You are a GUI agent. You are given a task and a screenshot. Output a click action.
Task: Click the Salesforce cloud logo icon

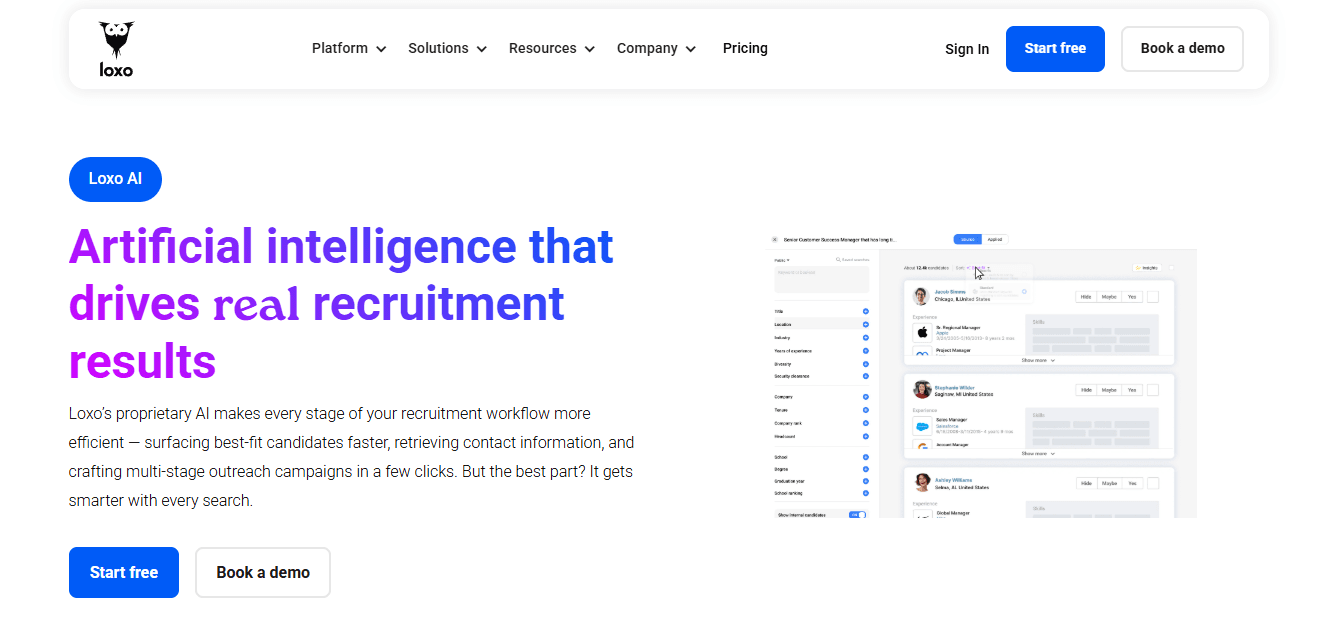(922, 426)
